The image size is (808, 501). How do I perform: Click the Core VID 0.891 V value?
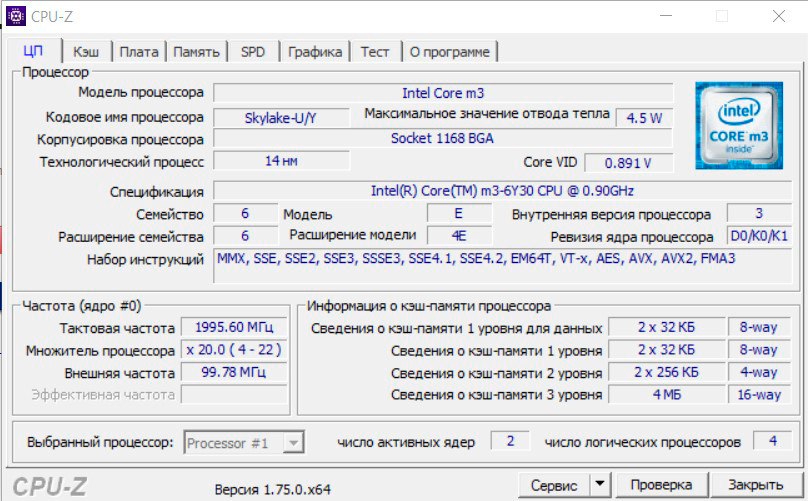click(x=629, y=163)
